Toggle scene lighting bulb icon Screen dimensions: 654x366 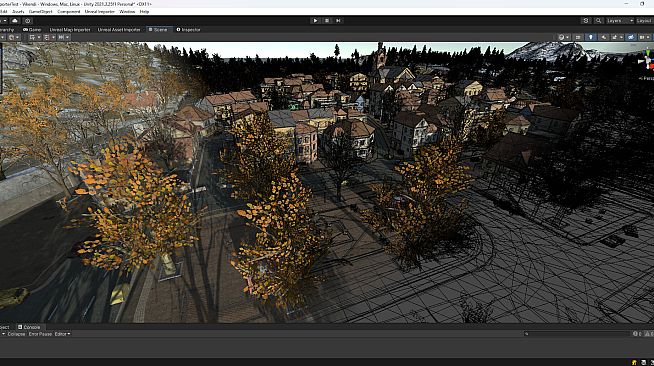590,37
